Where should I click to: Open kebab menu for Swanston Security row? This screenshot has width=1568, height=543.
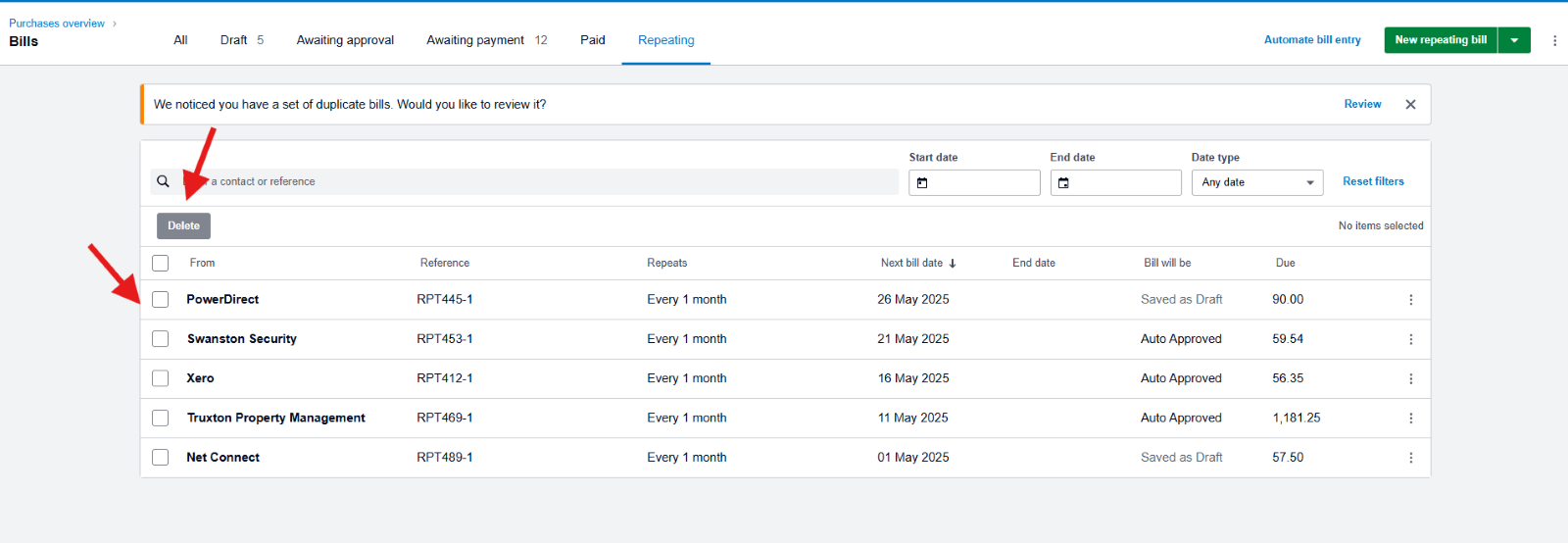[1411, 339]
